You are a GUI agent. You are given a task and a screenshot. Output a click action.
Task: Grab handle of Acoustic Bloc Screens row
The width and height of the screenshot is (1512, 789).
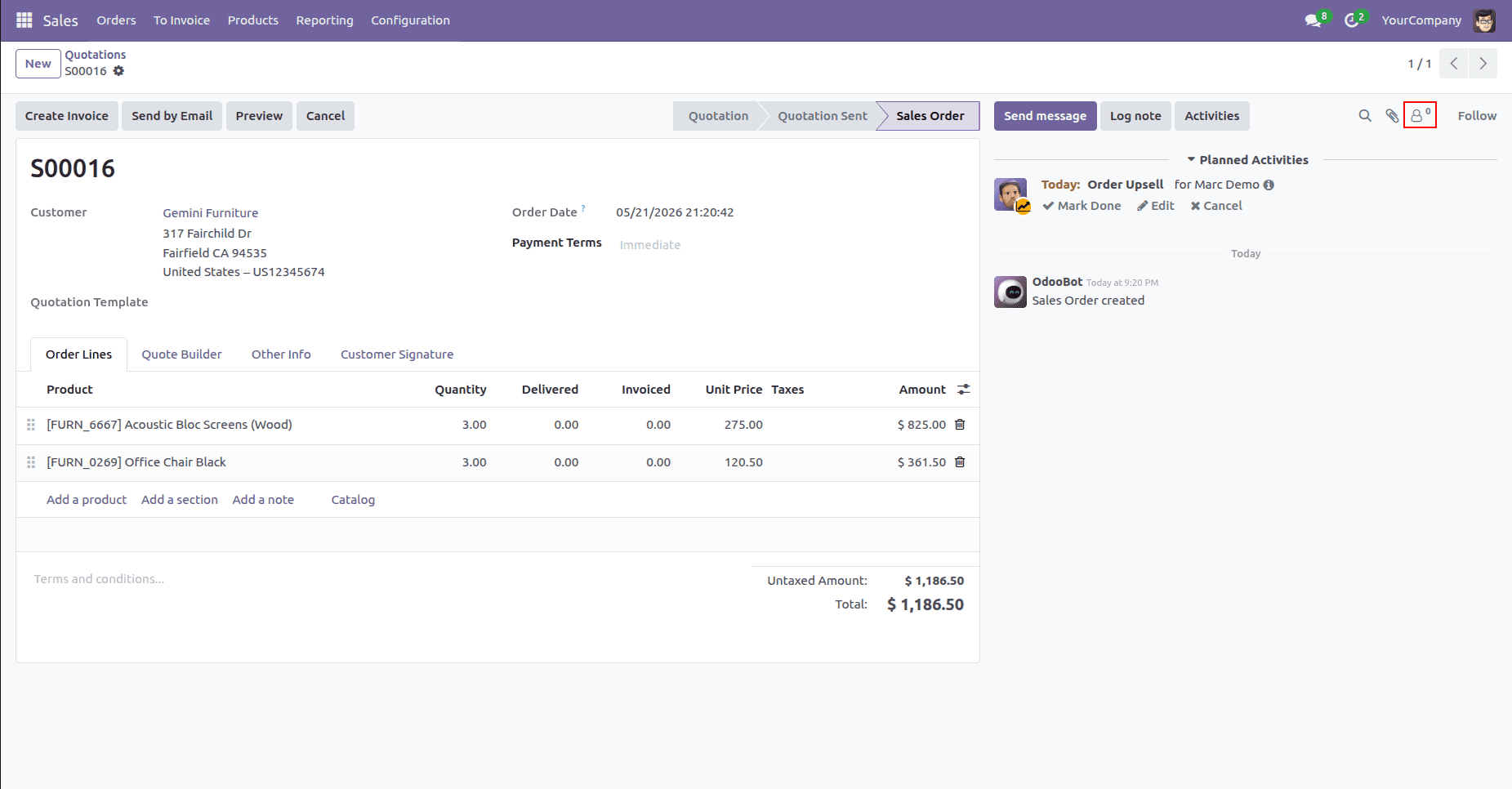[31, 425]
